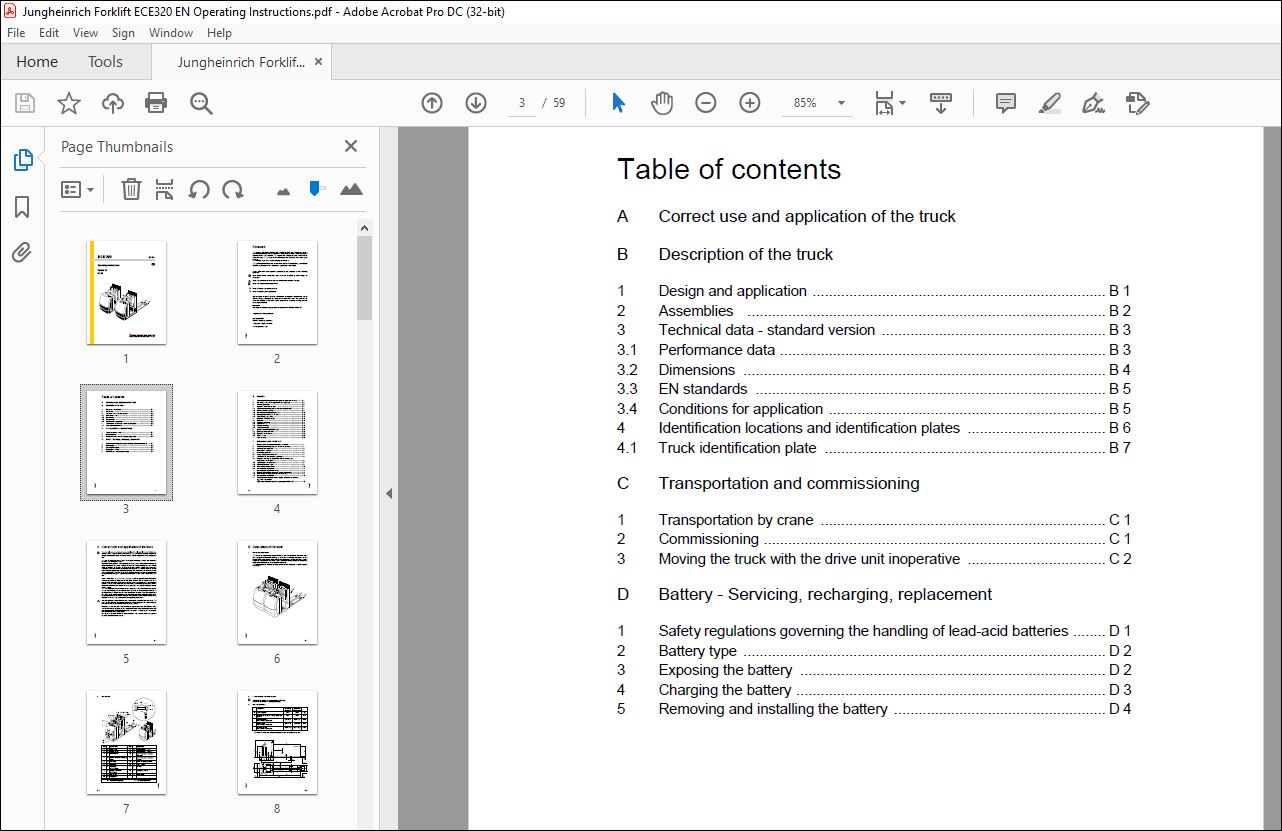Image resolution: width=1282 pixels, height=831 pixels.
Task: Click 'Removing and installing the battery' entry
Action: pyautogui.click(x=874, y=709)
